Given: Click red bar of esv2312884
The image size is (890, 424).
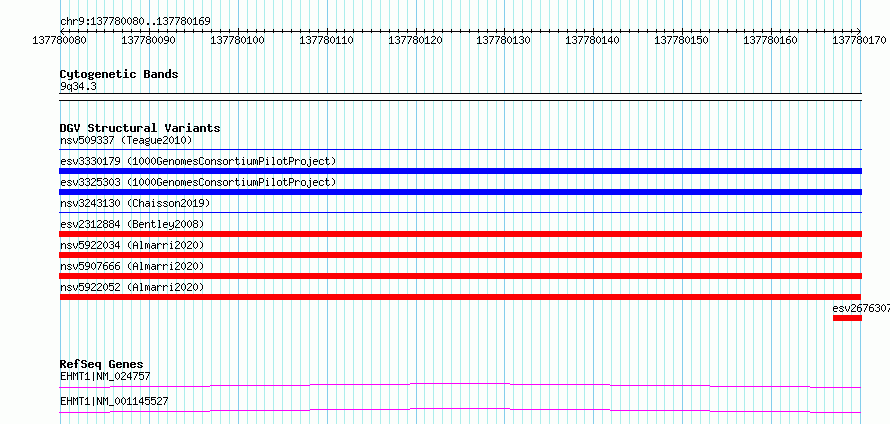Looking at the screenshot, I should pyautogui.click(x=460, y=234).
